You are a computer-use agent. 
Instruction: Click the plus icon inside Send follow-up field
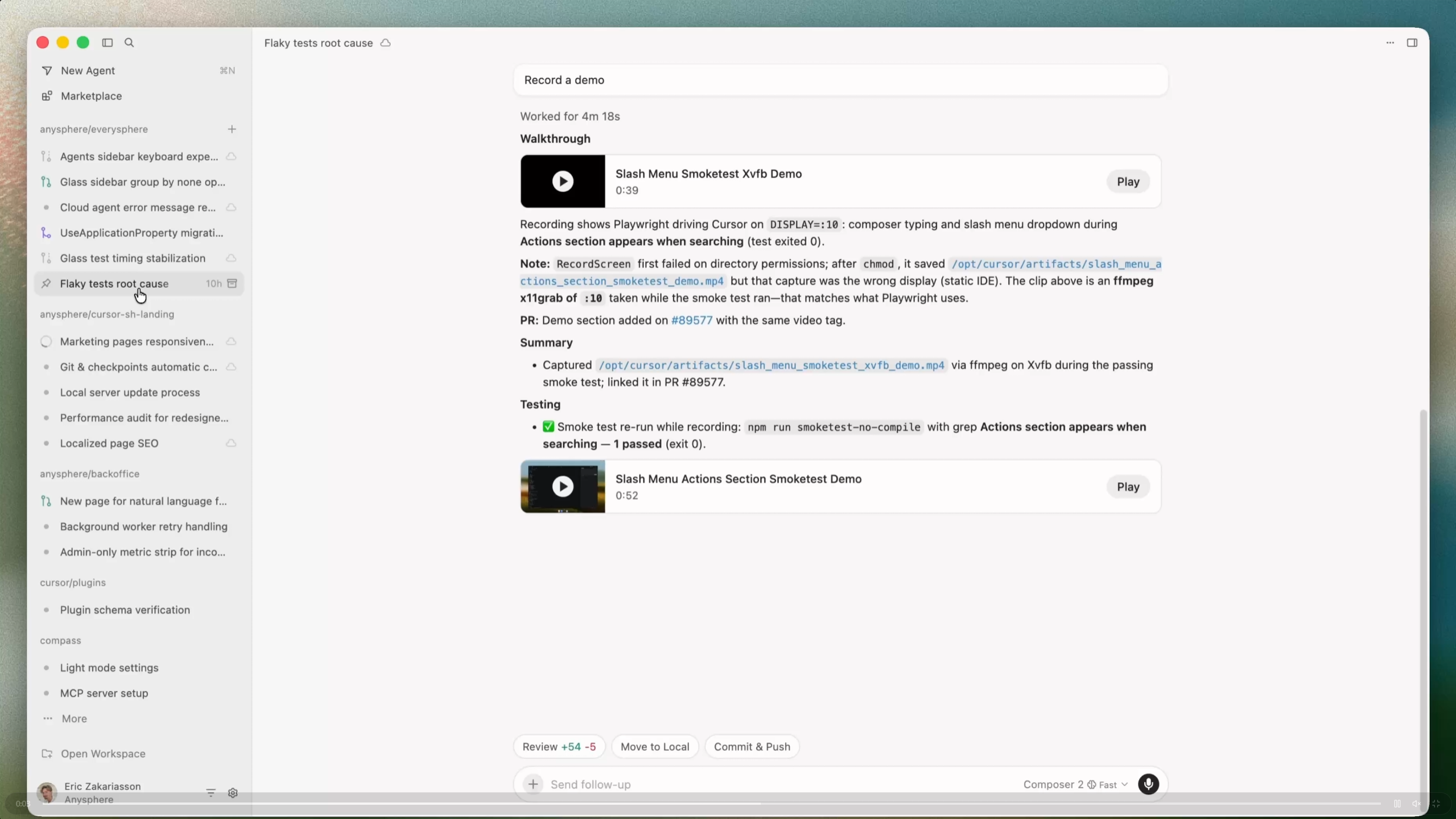pyautogui.click(x=532, y=784)
